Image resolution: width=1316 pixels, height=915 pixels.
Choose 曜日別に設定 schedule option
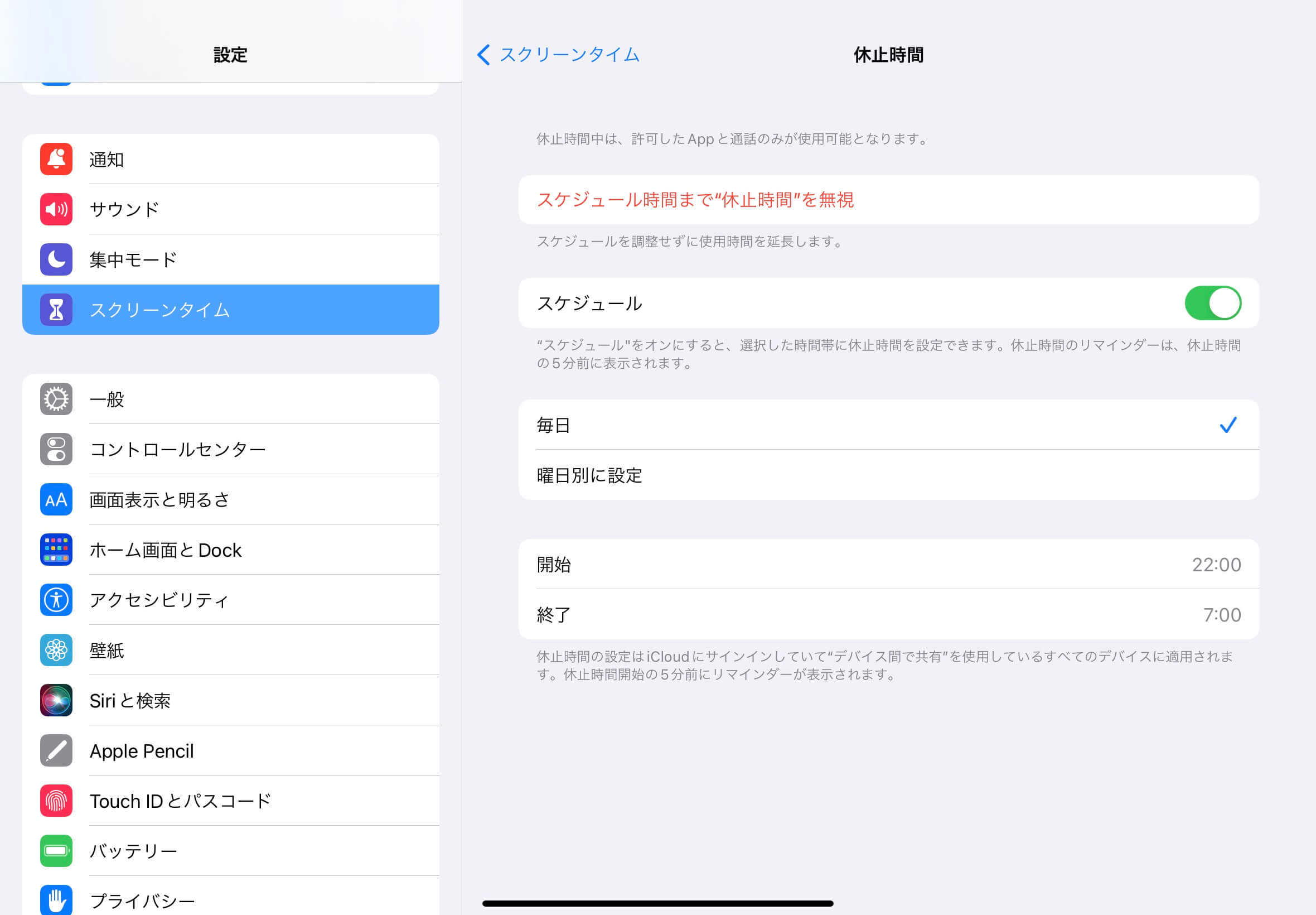(889, 475)
